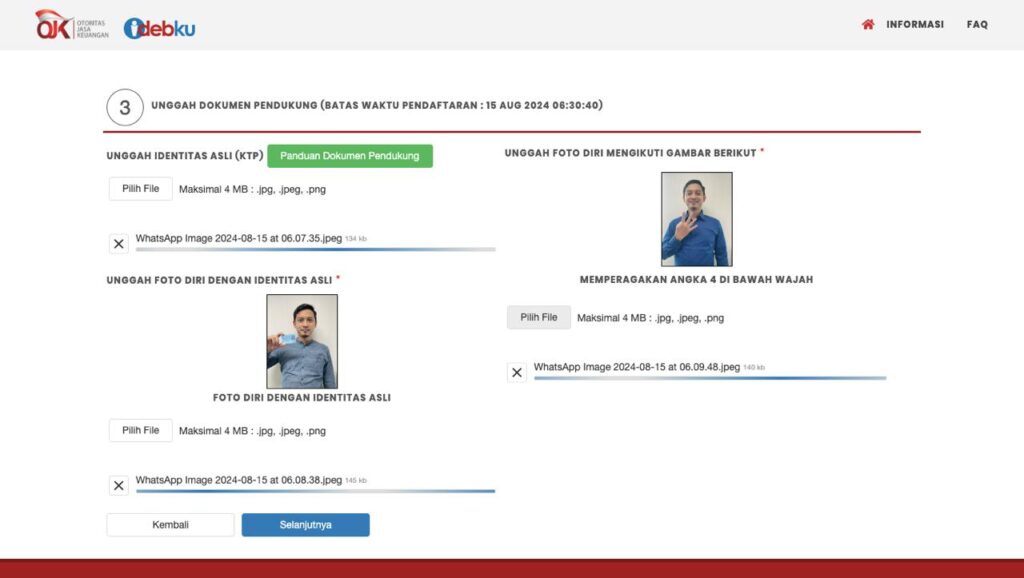
Task: Click the 134 kb size label
Action: coord(356,239)
